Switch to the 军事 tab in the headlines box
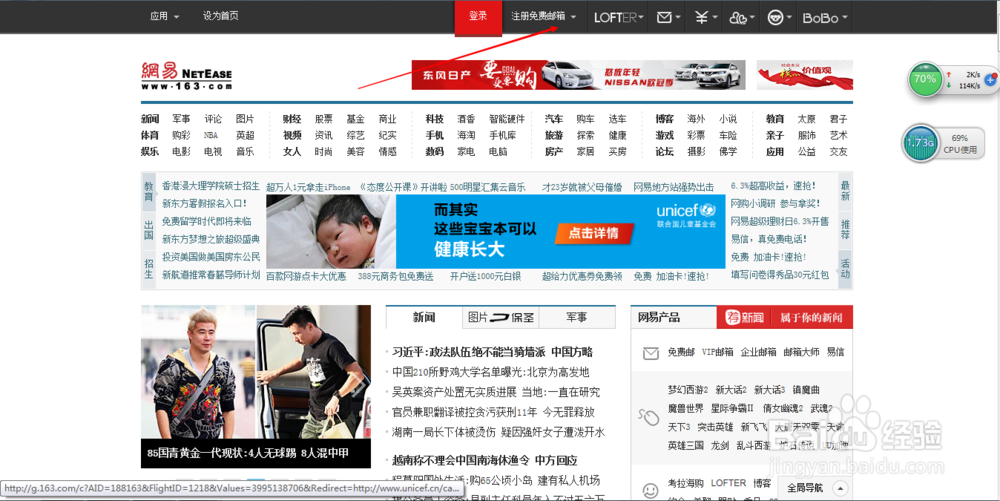The image size is (1000, 501). point(577,317)
